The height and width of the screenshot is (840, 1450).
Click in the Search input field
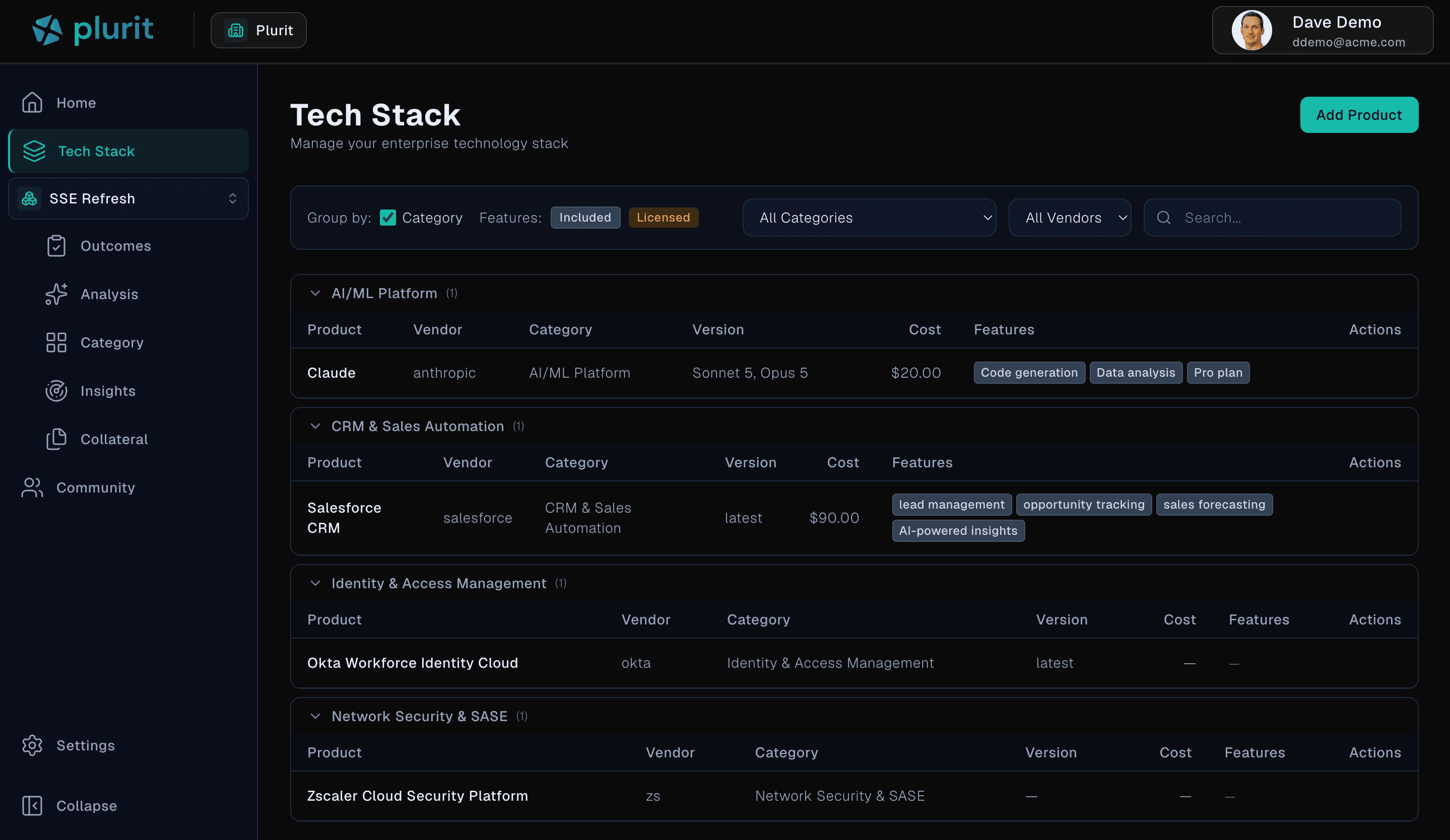click(x=1272, y=218)
